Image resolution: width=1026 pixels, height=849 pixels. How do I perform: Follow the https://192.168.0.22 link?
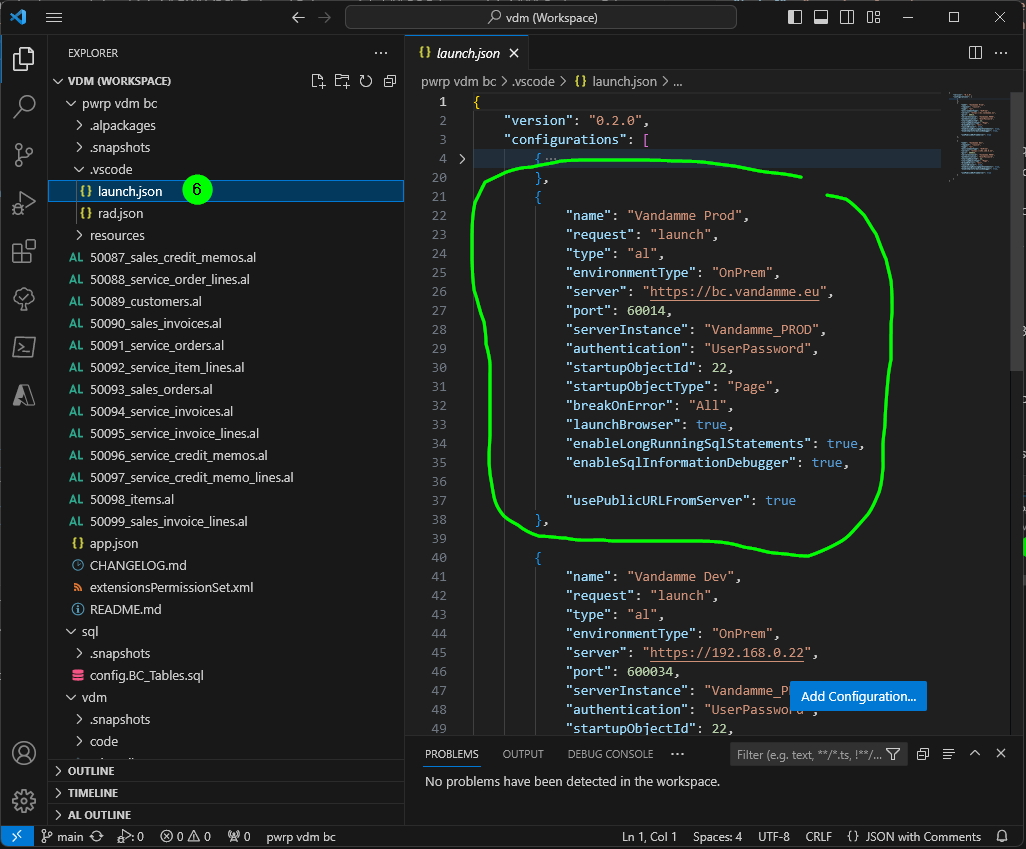click(726, 653)
